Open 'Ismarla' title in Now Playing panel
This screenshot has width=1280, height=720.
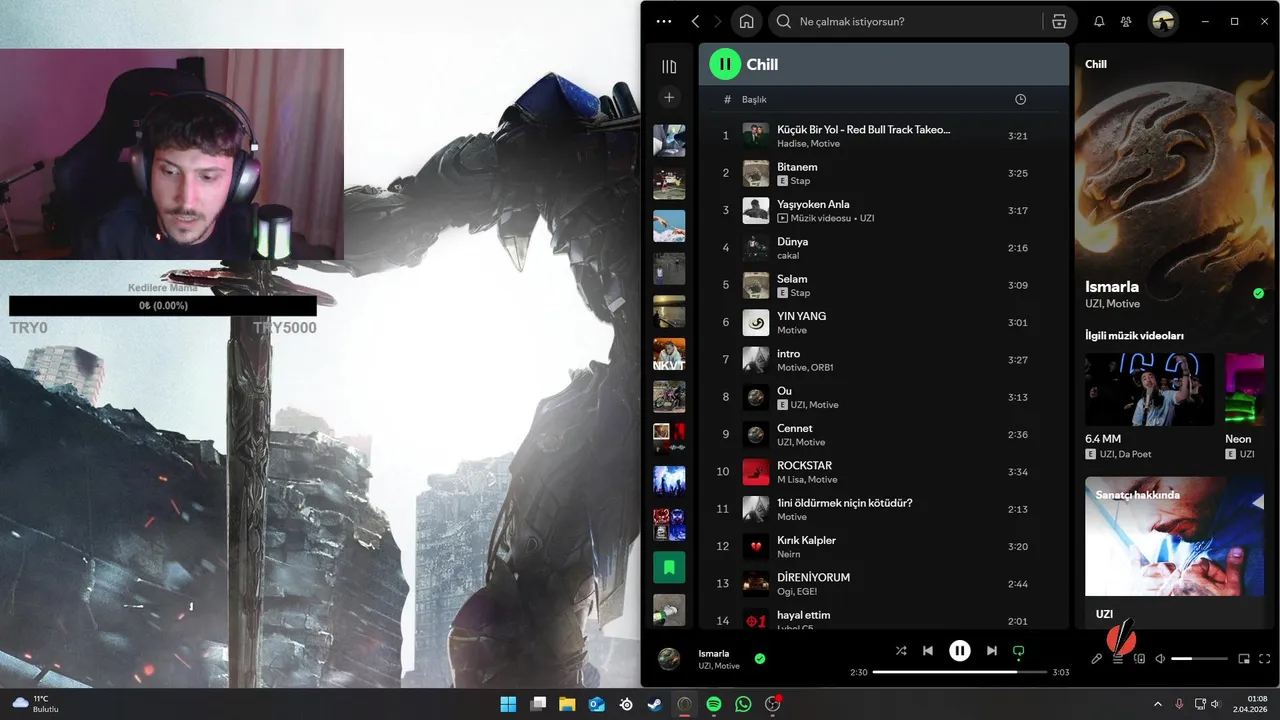click(x=1112, y=287)
